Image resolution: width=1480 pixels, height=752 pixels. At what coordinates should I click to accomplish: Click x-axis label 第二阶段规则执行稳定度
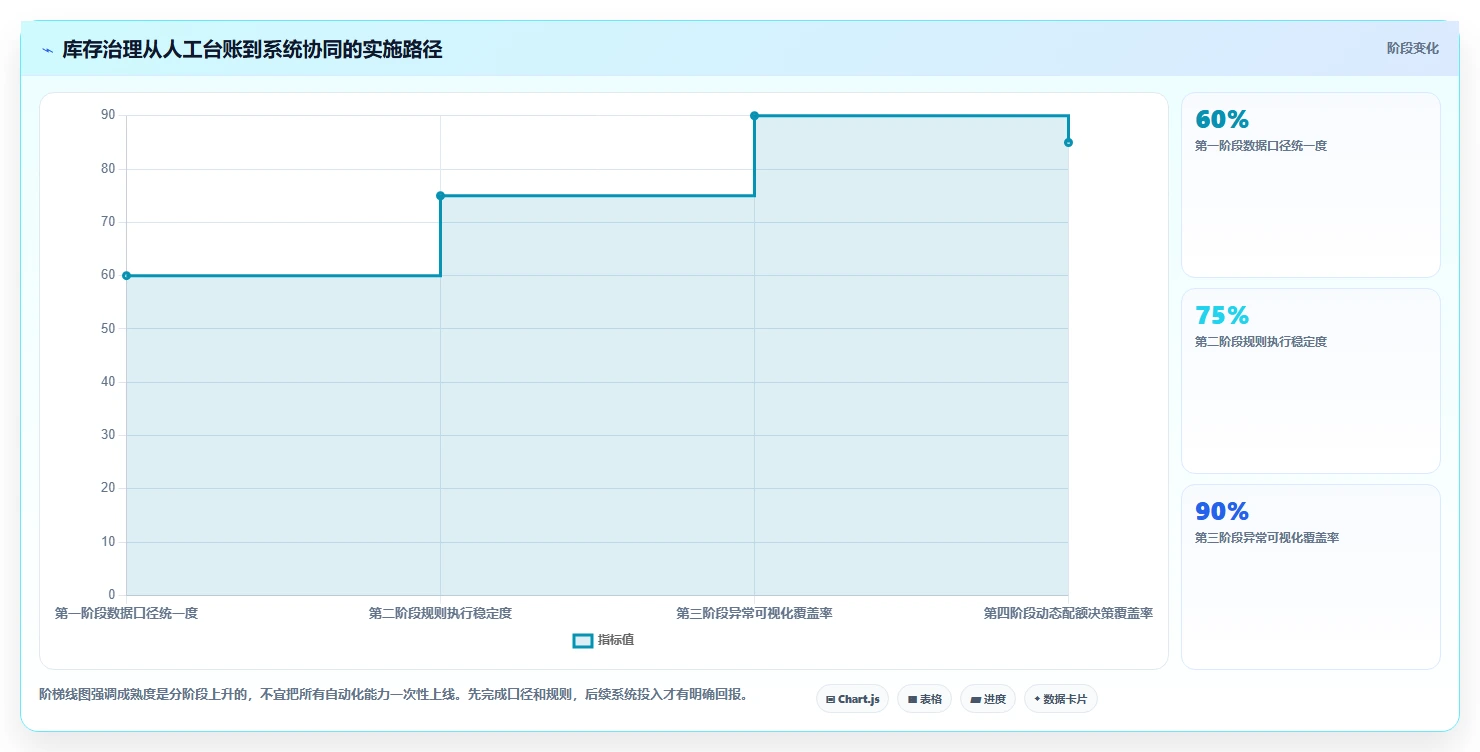coord(440,613)
